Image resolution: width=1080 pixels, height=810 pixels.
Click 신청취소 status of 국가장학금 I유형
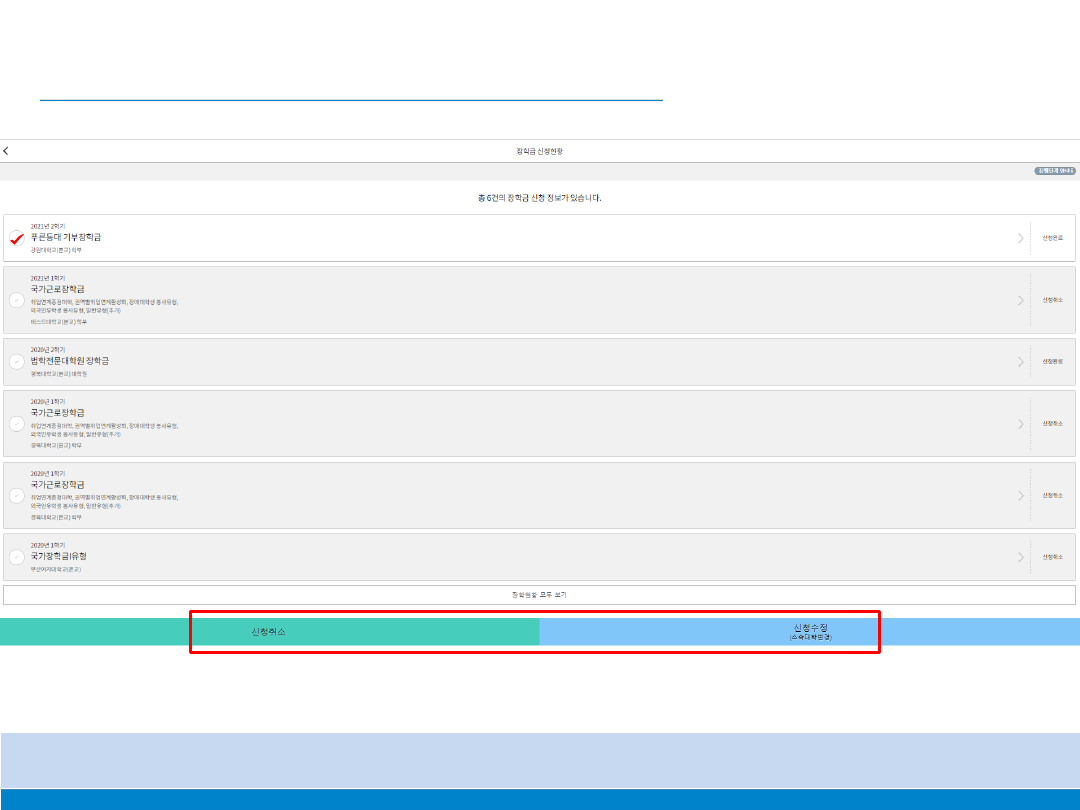[x=1052, y=557]
